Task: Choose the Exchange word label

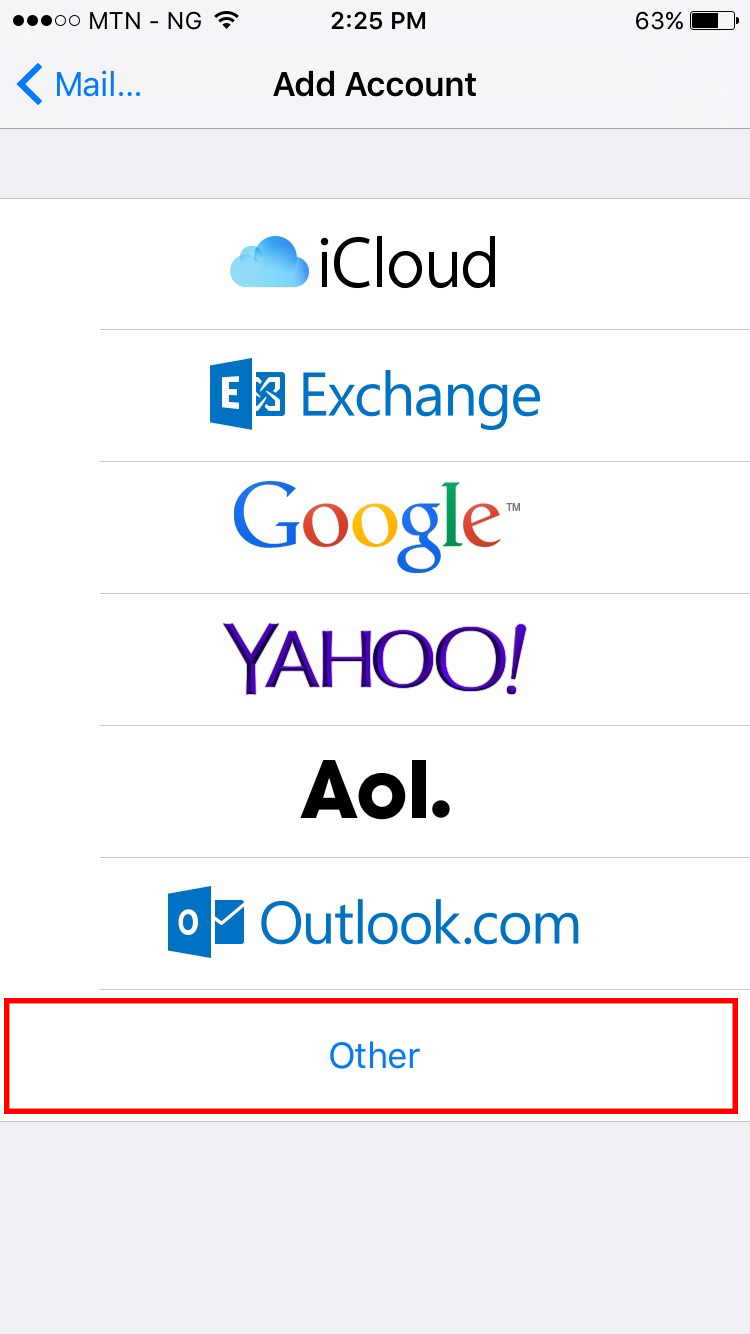Action: click(420, 396)
